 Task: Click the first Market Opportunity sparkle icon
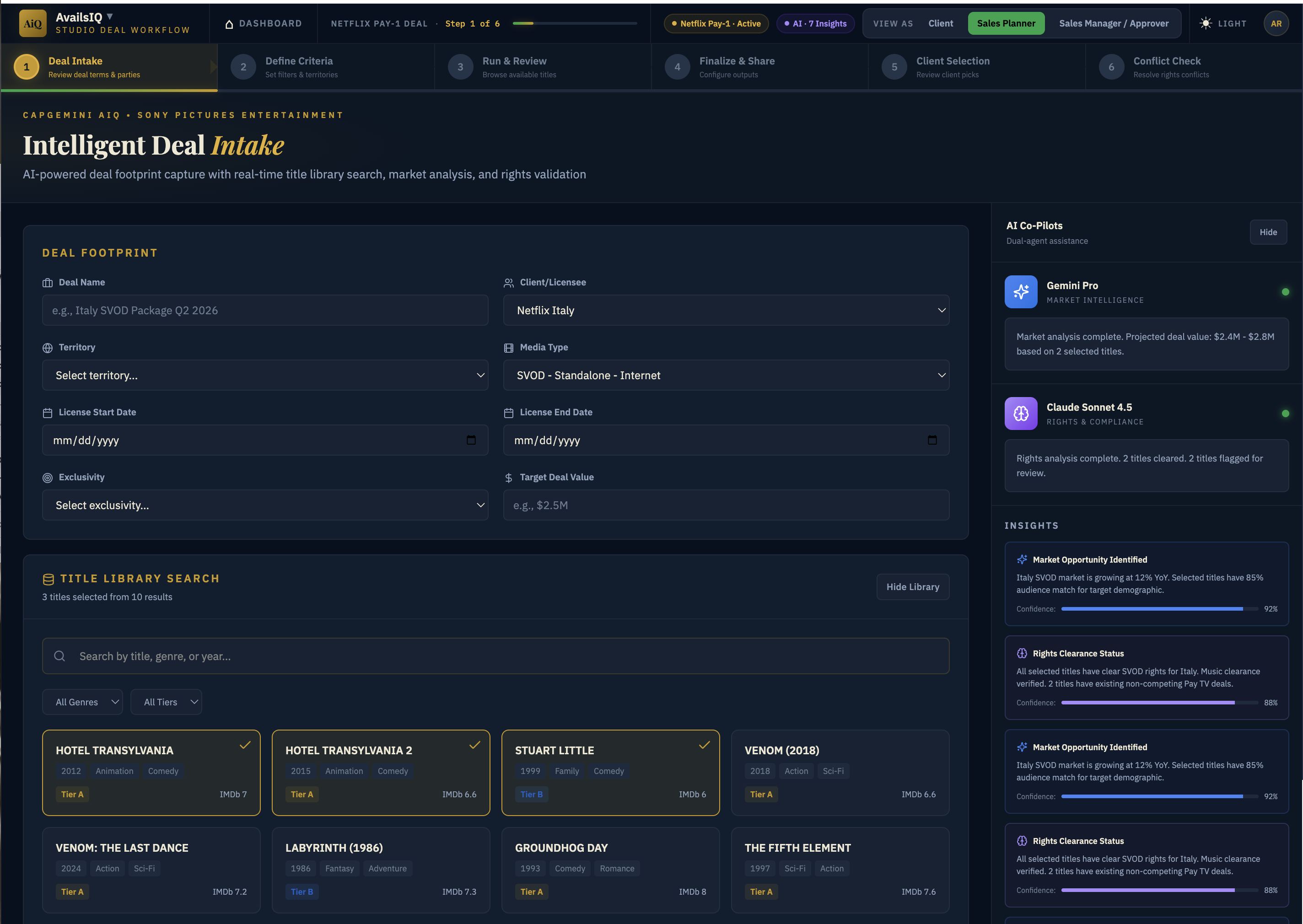1022,560
